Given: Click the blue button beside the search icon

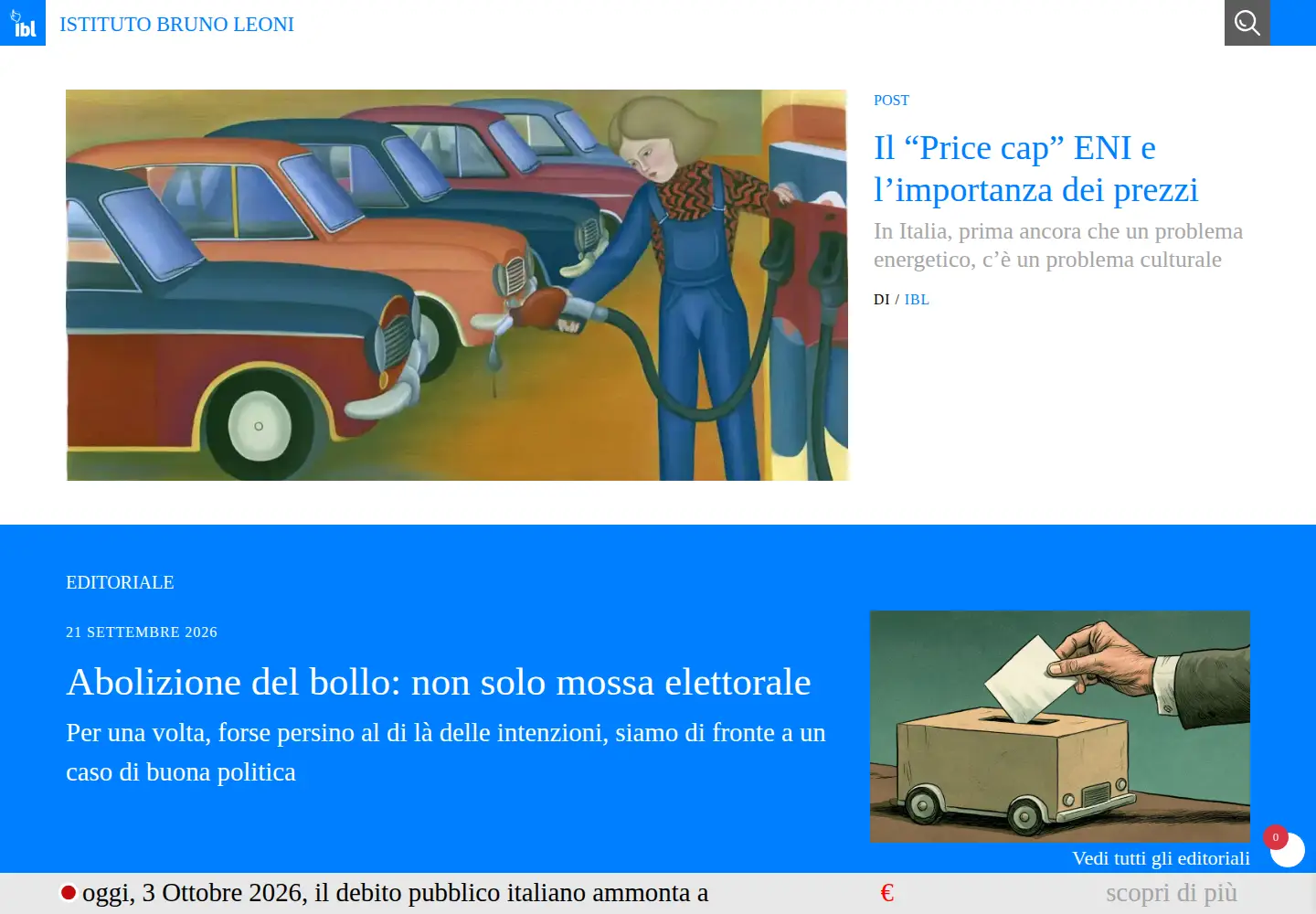Looking at the screenshot, I should [1293, 23].
